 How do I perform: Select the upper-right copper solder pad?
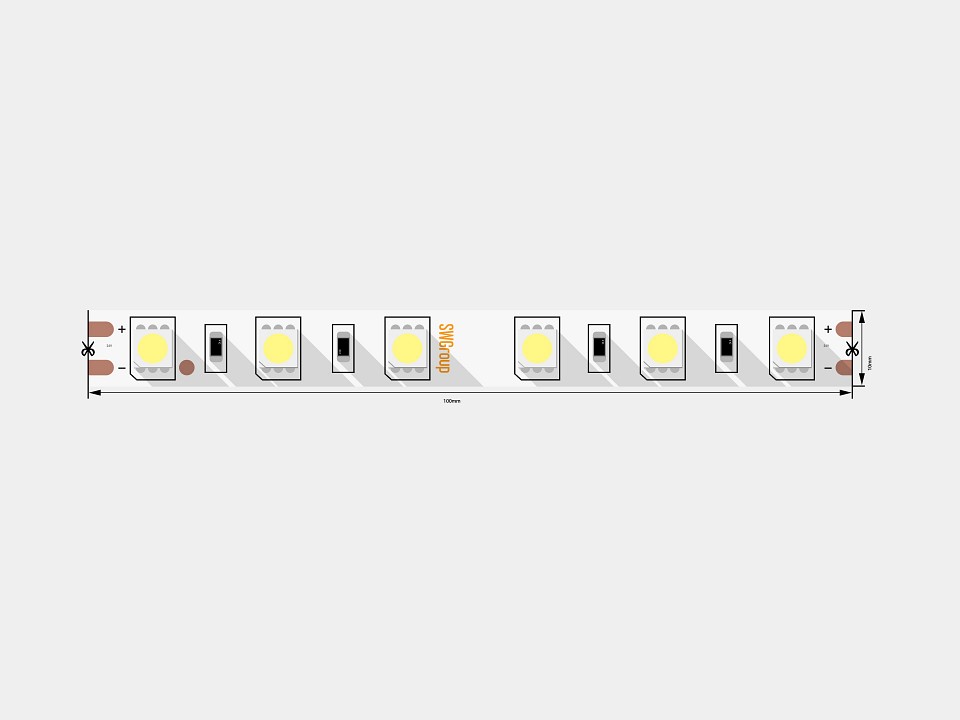click(x=844, y=329)
